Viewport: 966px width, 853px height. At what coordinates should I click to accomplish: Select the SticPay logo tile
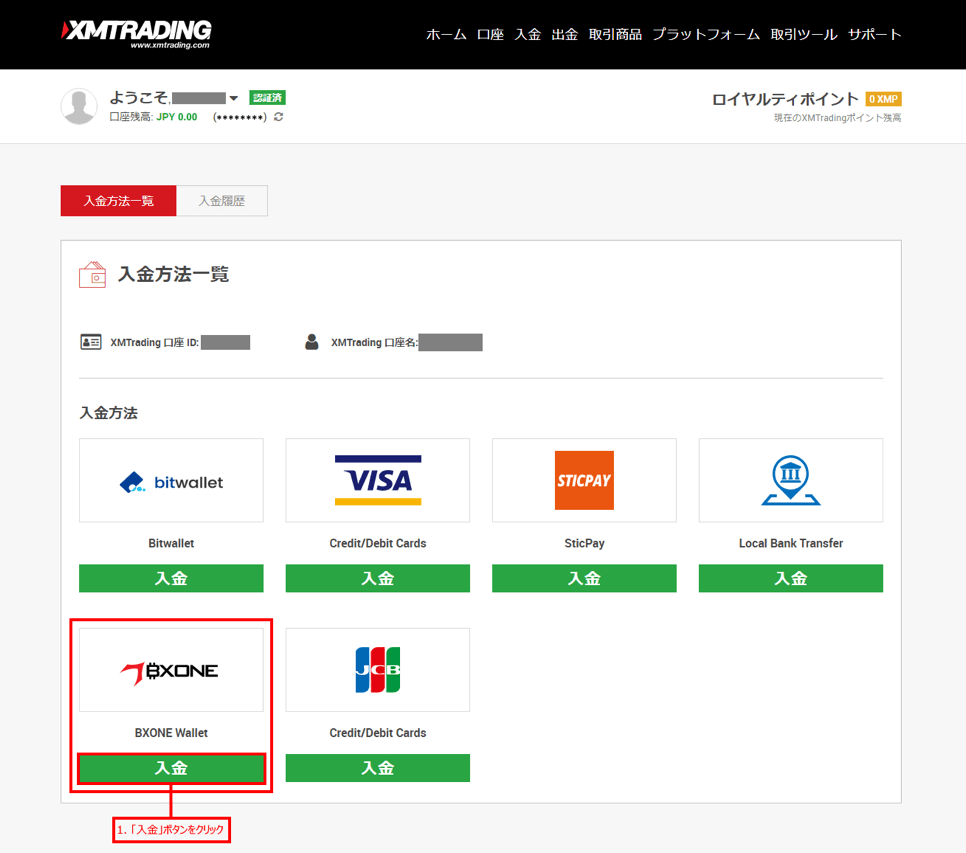[584, 481]
